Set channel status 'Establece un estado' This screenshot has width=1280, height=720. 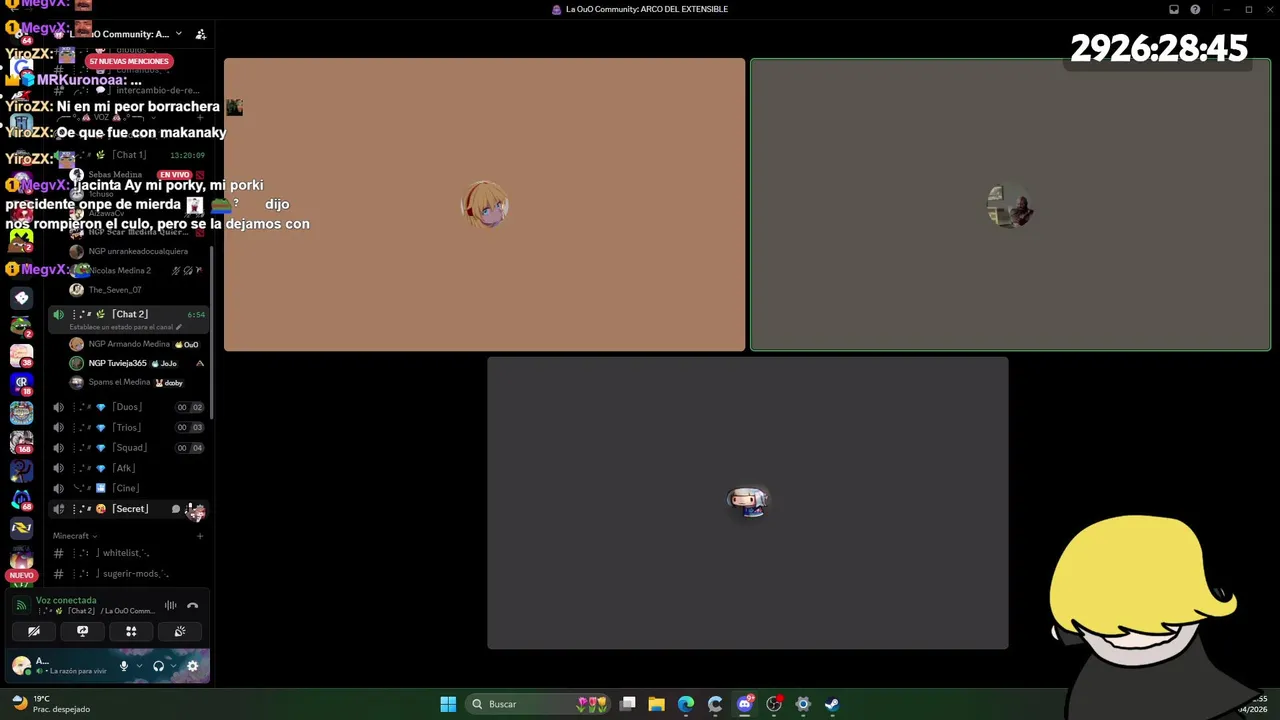pos(125,327)
